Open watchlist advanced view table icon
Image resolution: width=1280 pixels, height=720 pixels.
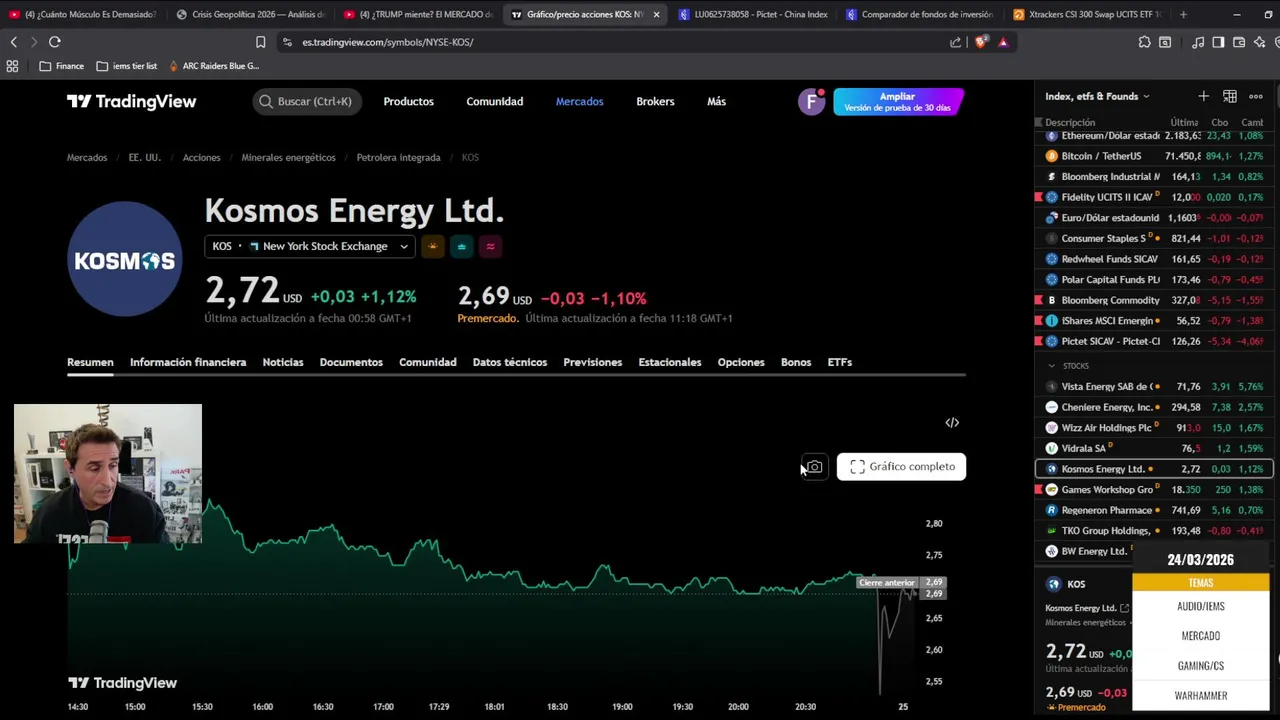pyautogui.click(x=1230, y=96)
